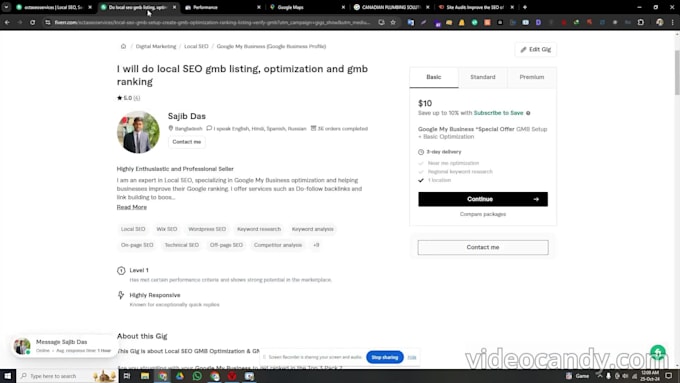Select the Premium package tab
The image size is (680, 383).
pyautogui.click(x=532, y=77)
